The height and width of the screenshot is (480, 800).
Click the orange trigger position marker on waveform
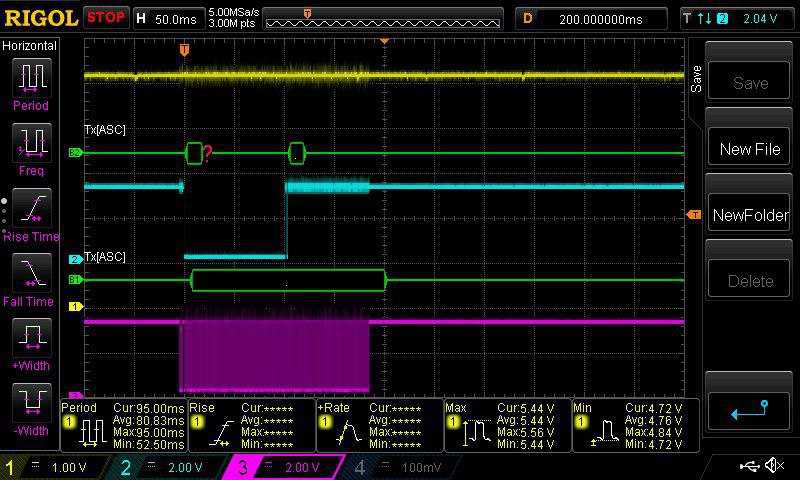click(184, 50)
